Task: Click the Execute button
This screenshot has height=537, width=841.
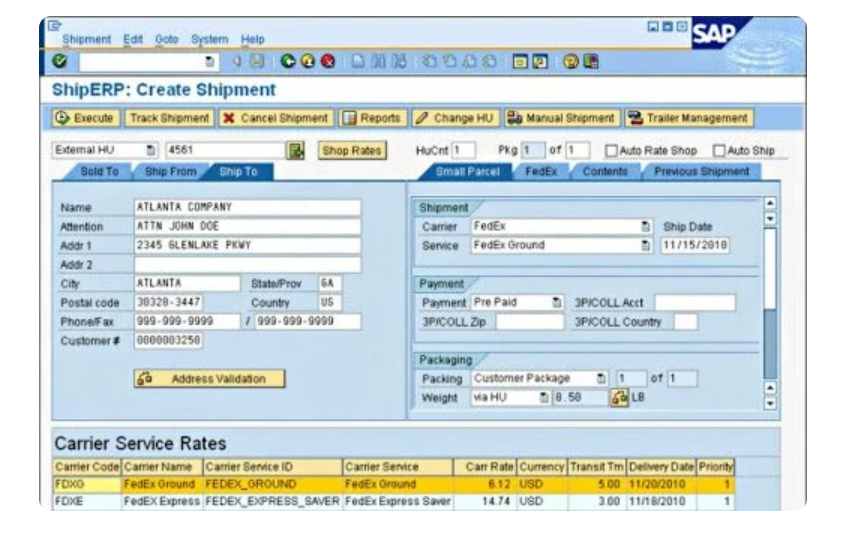Action: click(86, 118)
